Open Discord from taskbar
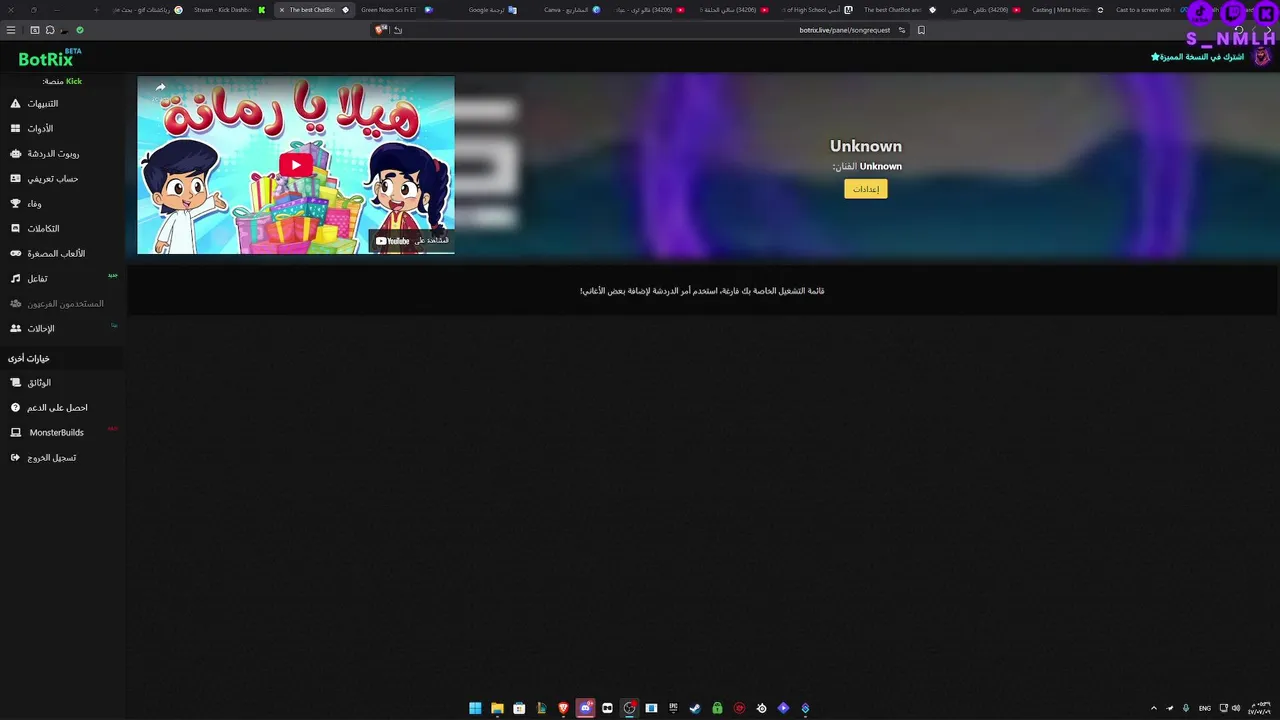Image resolution: width=1280 pixels, height=720 pixels. [585, 708]
